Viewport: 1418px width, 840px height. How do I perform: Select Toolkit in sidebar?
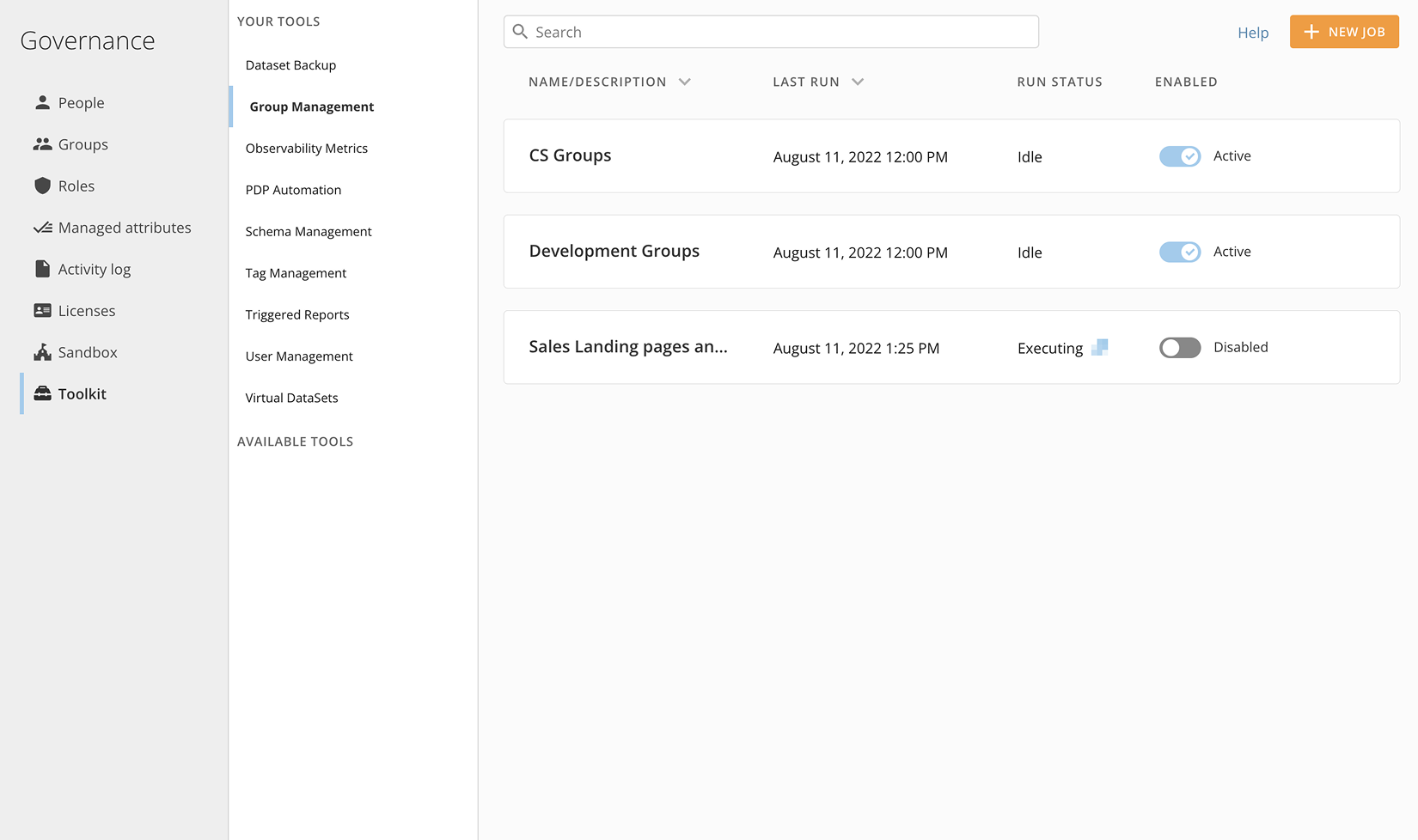coord(83,394)
